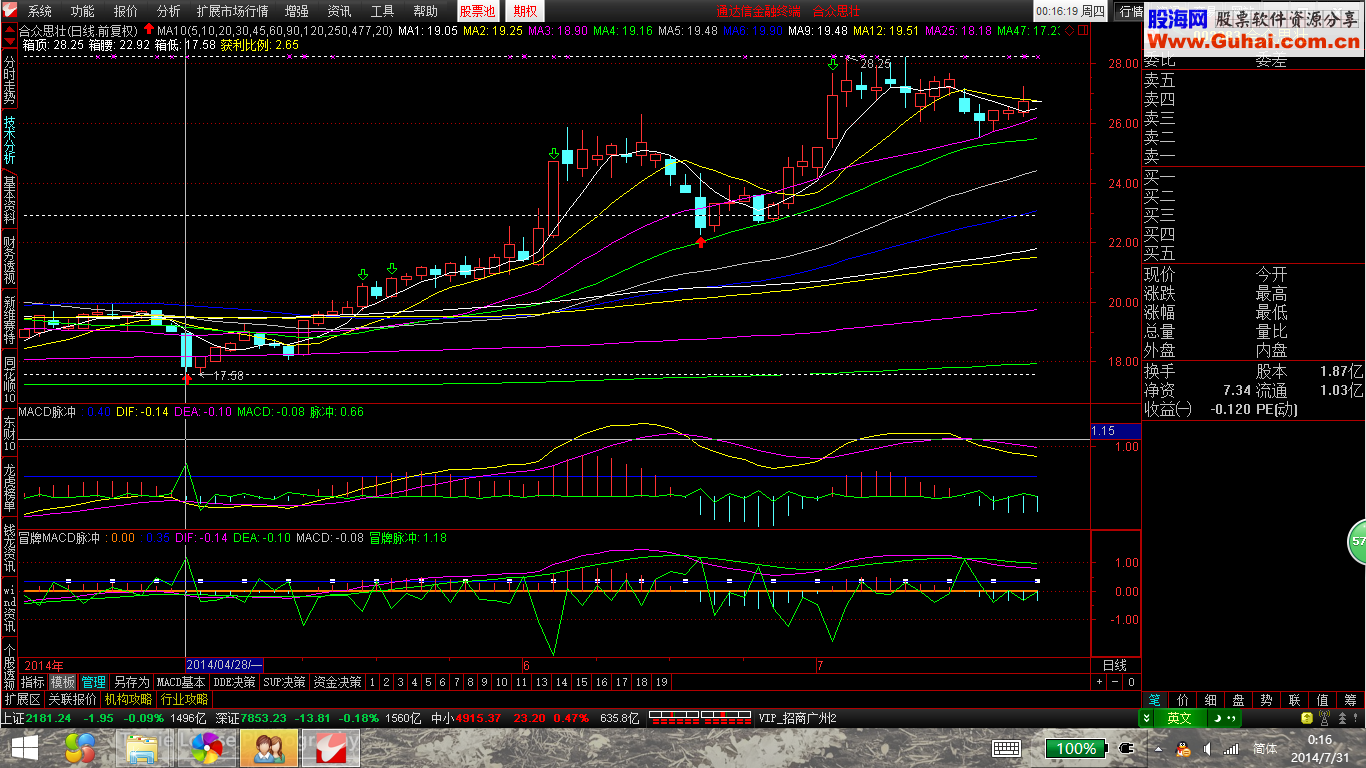Switch to the 价 tab in the quote panel
The height and width of the screenshot is (768, 1366).
pos(1183,700)
